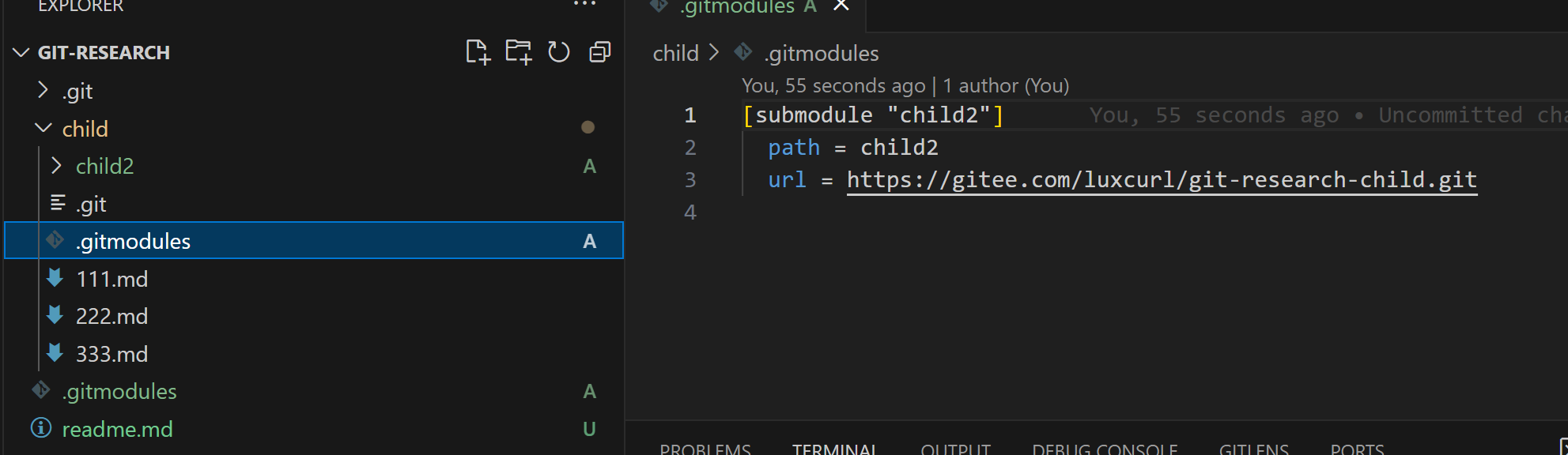
Task: Refresh the Explorer file tree
Action: point(559,52)
